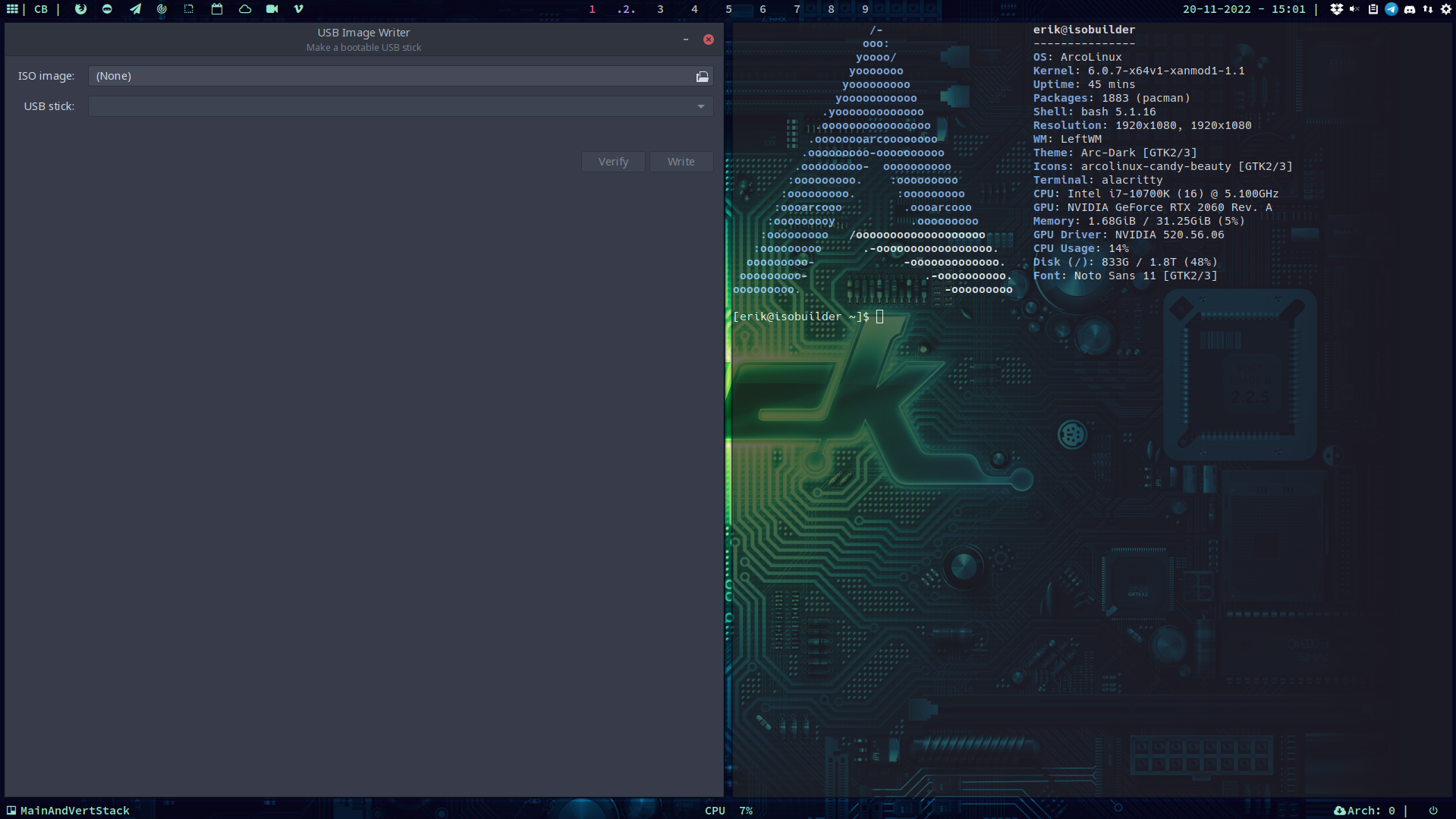Open the cloud icon on the top bar

244,10
